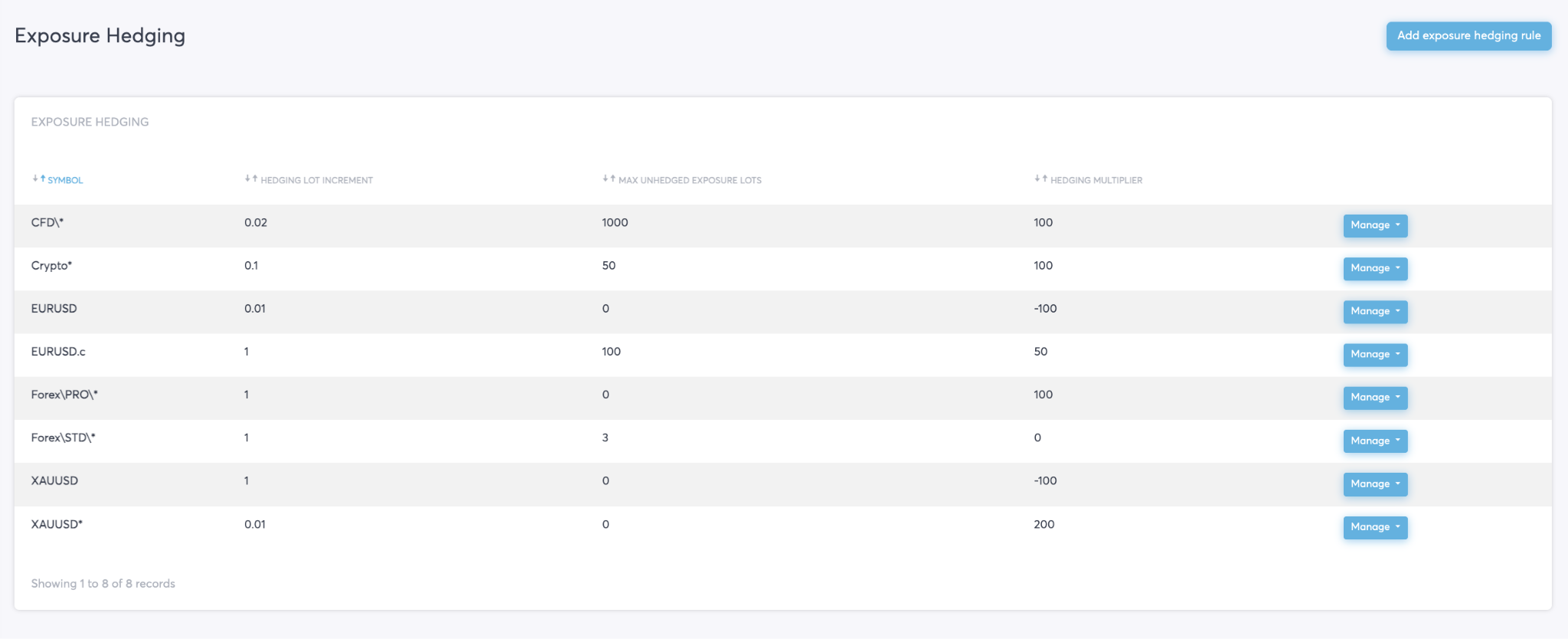
Task: Expand Manage menu for XAUUSD row
Action: pyautogui.click(x=1374, y=483)
